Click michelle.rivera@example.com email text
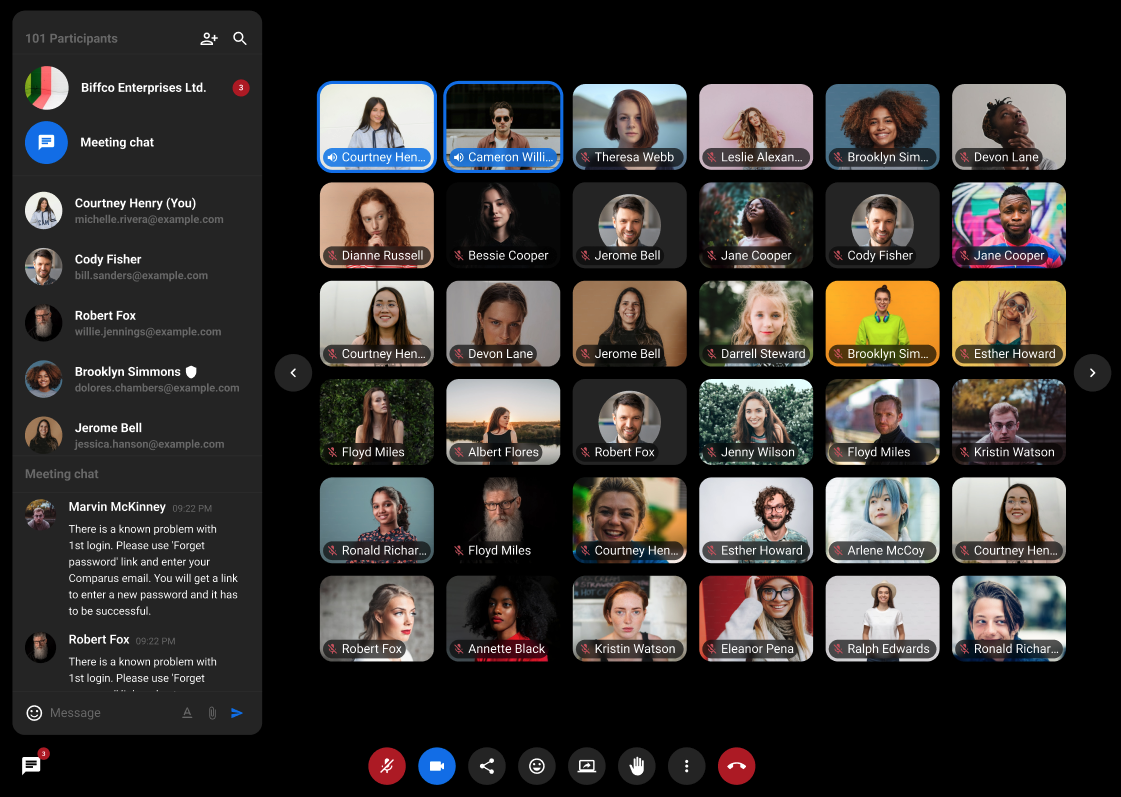The height and width of the screenshot is (797, 1121). pyautogui.click(x=149, y=219)
